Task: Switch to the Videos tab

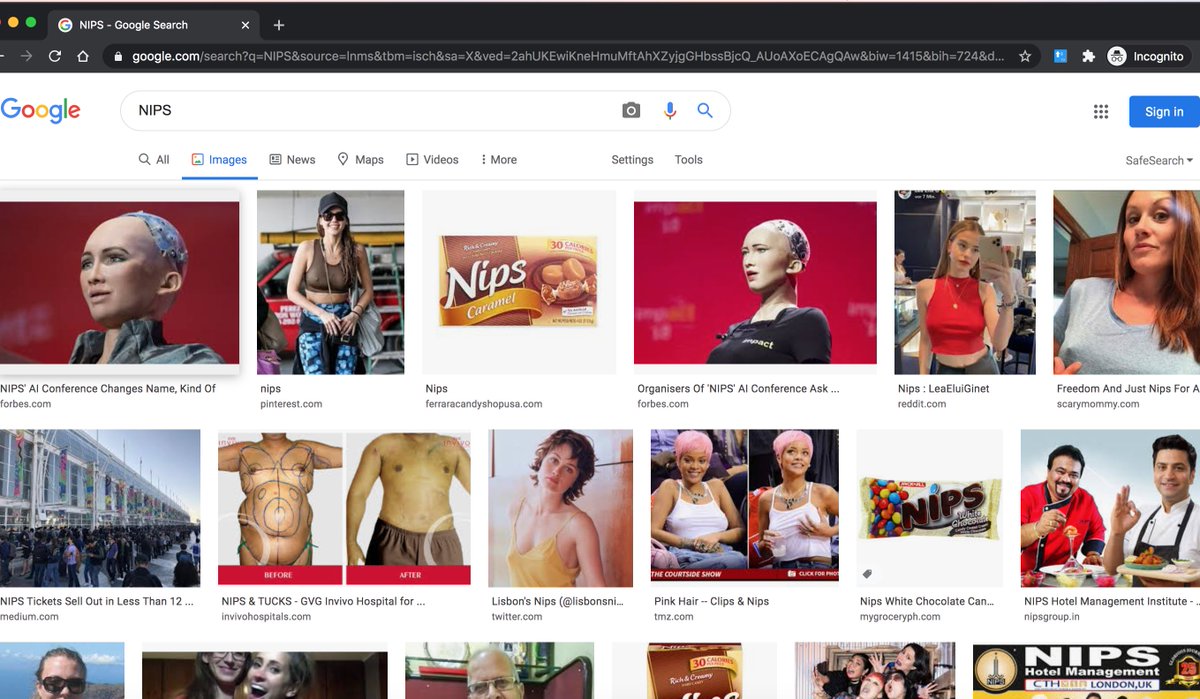Action: [432, 160]
